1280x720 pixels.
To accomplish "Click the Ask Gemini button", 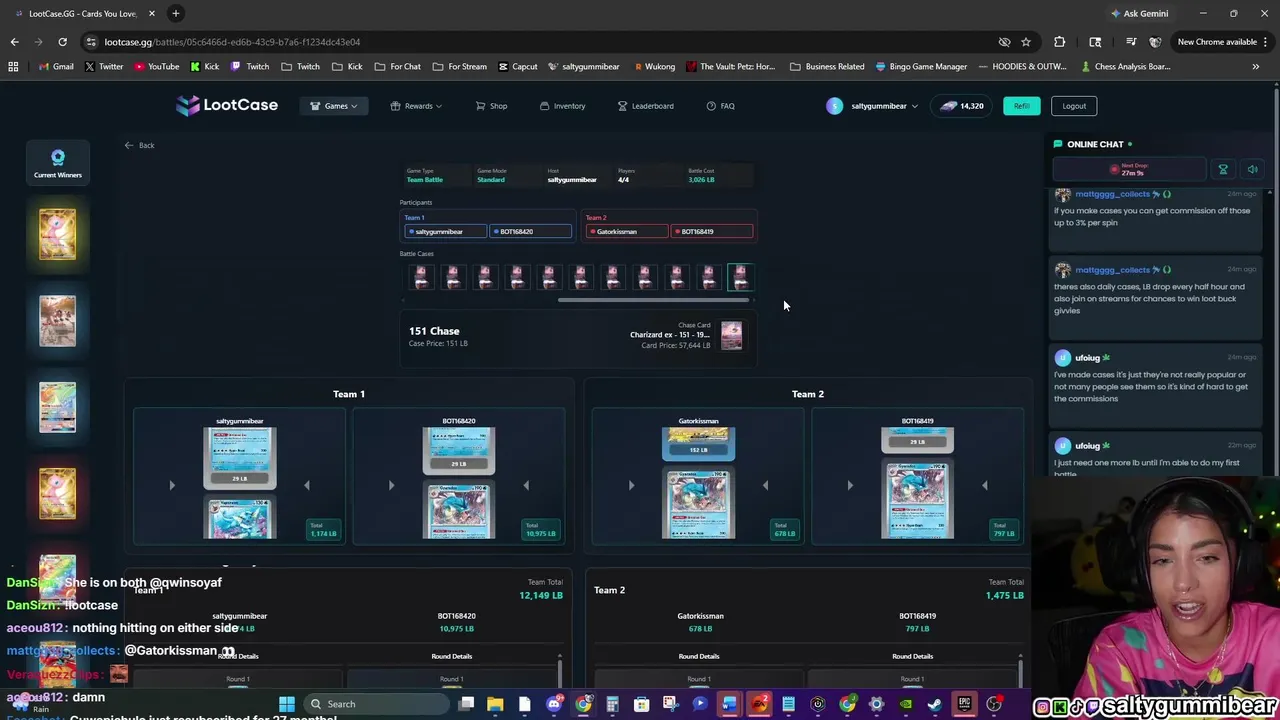I will click(1139, 13).
